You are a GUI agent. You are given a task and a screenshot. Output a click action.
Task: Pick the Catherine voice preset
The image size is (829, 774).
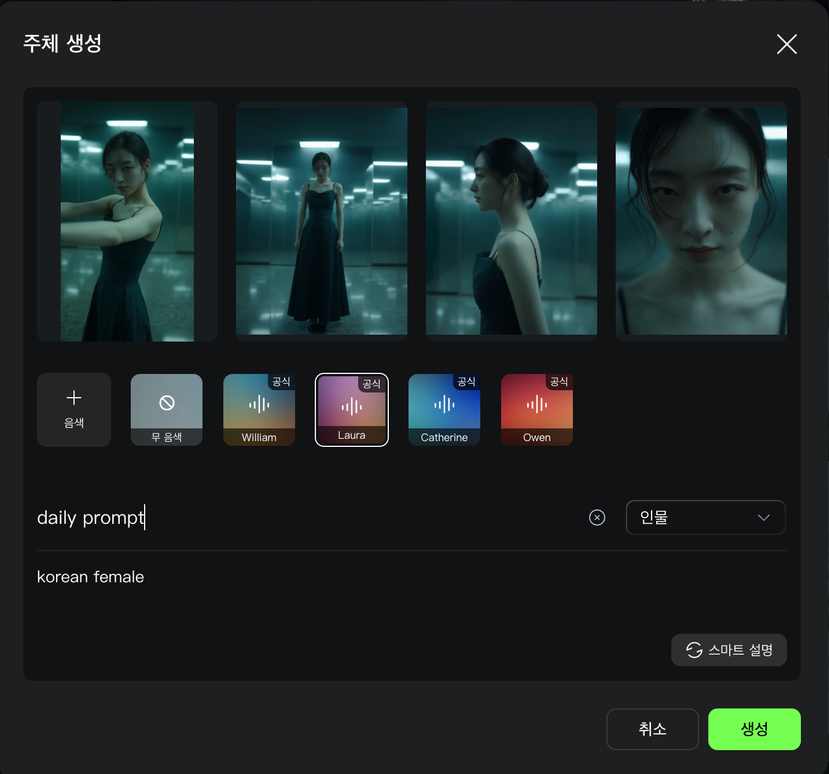(x=444, y=409)
